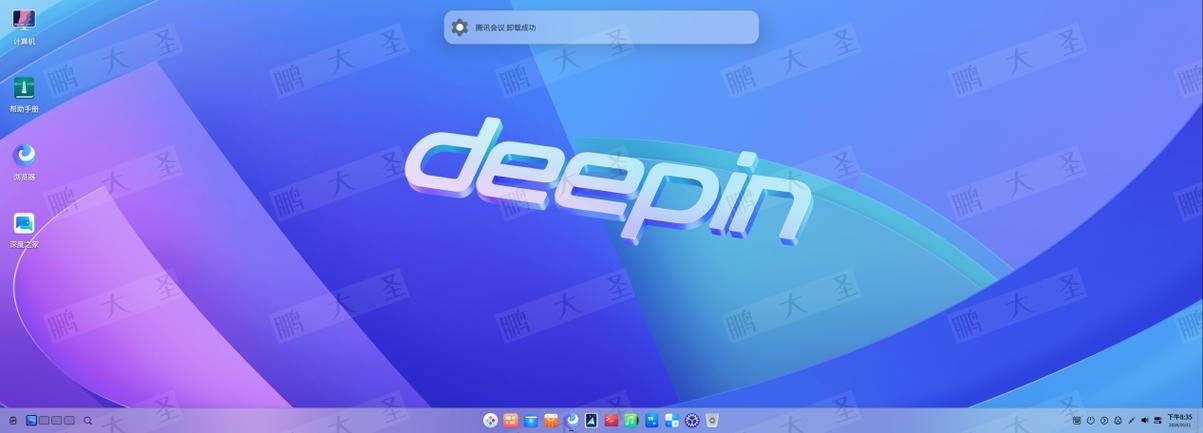Image resolution: width=1203 pixels, height=433 pixels.
Task: Open the volume speaker in the tray
Action: click(x=1145, y=421)
